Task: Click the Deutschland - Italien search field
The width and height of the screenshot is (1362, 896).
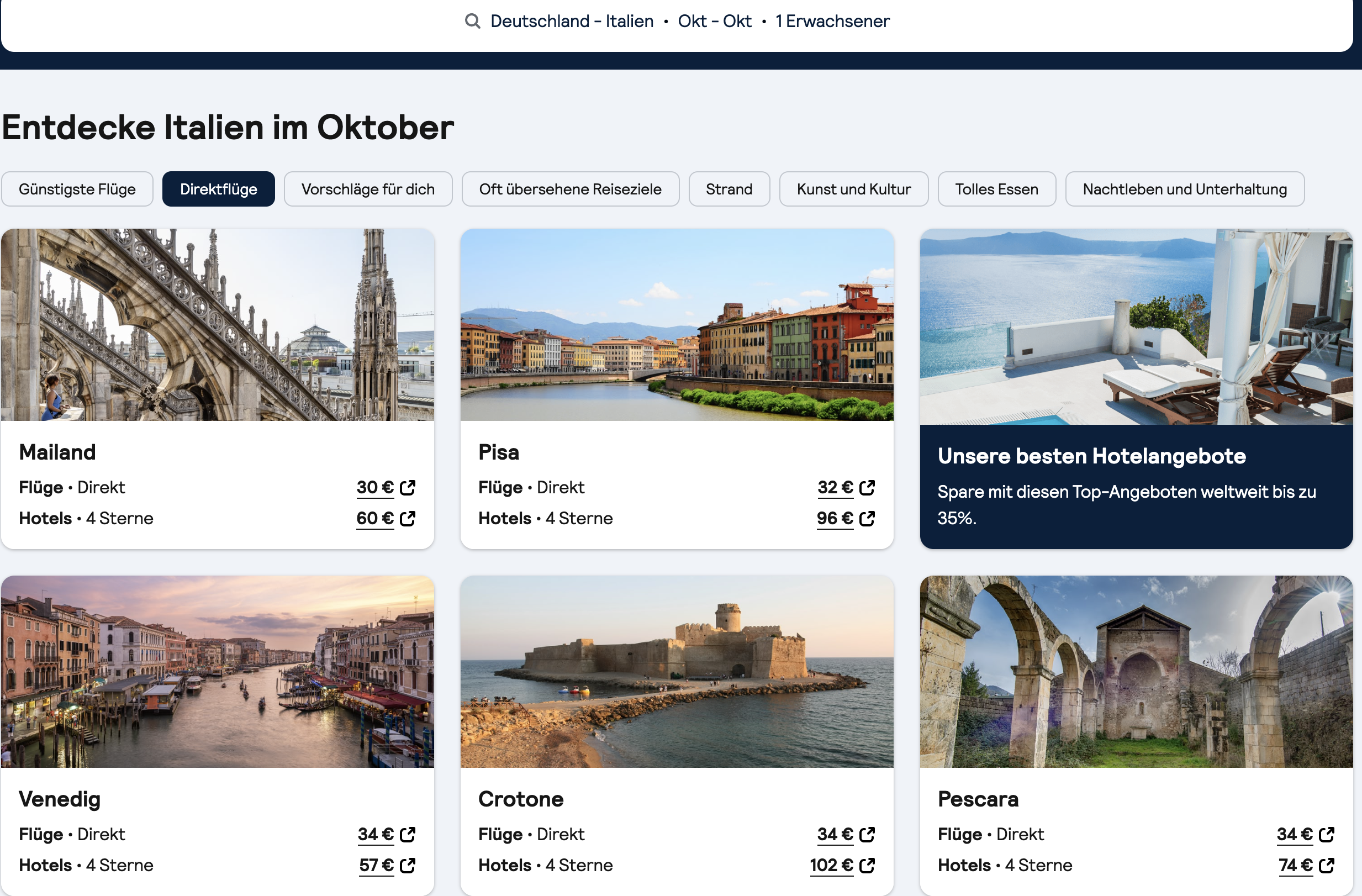Action: pos(571,21)
